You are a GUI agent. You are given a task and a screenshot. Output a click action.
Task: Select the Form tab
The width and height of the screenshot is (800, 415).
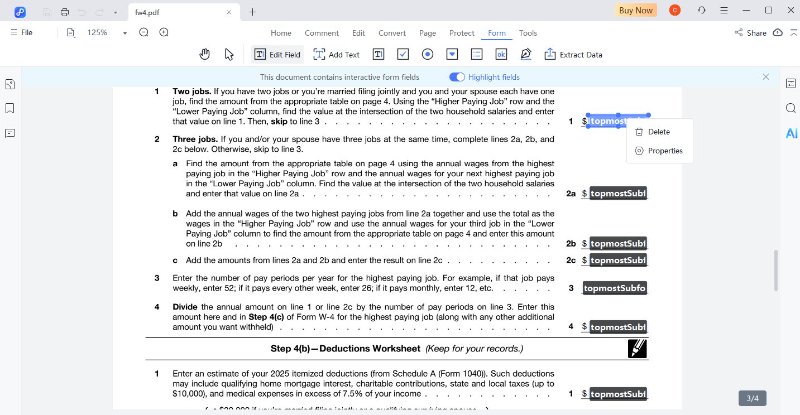tap(496, 33)
